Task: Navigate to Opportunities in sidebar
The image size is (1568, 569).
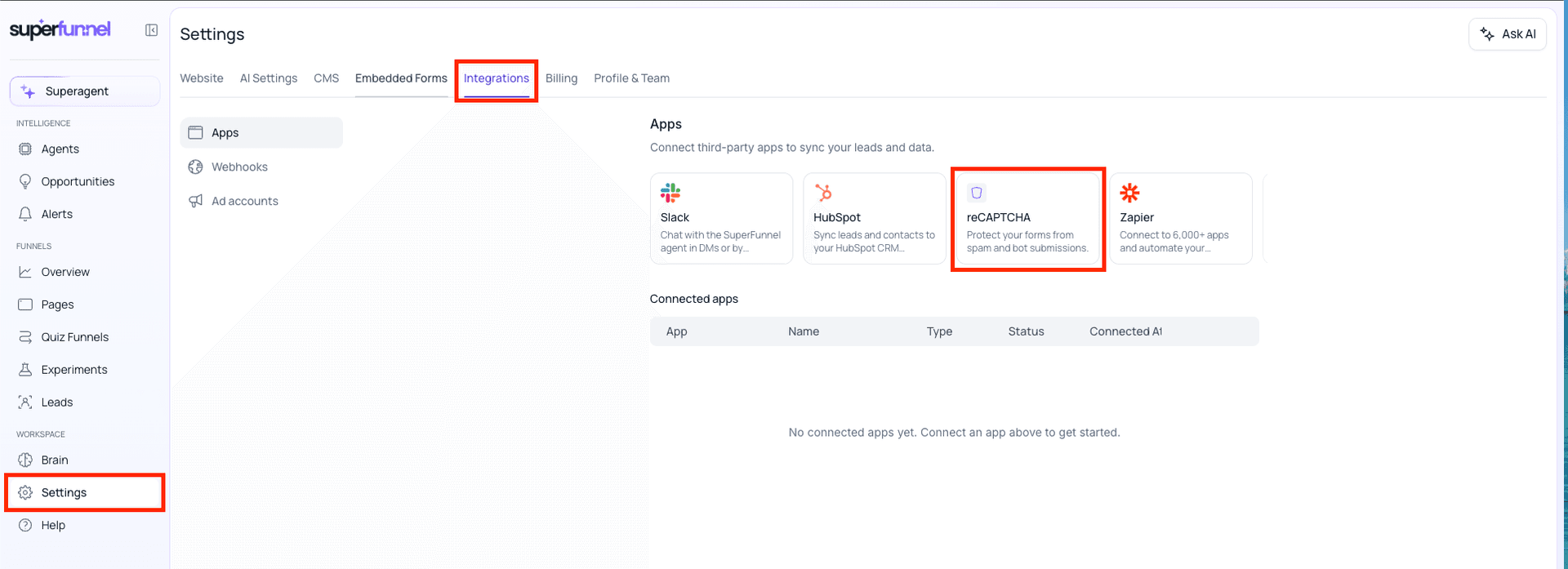Action: click(85, 181)
